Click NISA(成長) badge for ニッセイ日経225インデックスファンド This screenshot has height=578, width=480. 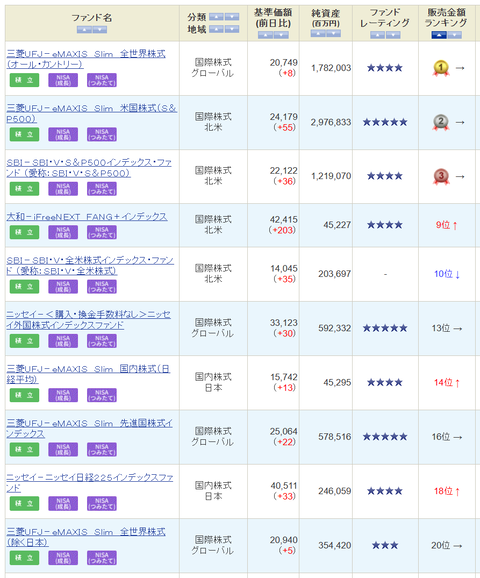coord(63,504)
